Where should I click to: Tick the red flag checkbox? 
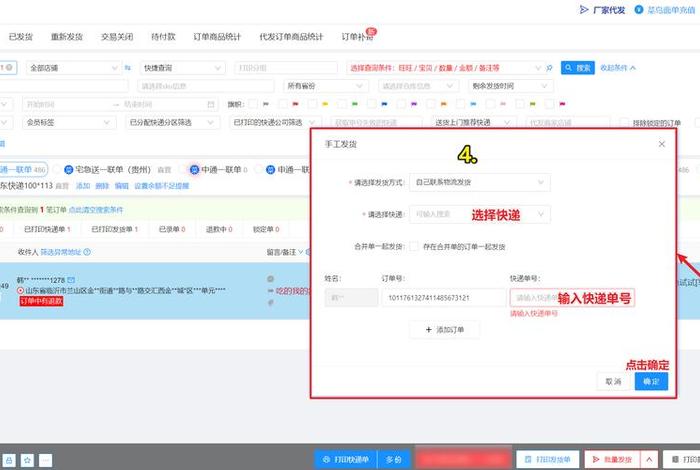(283, 104)
